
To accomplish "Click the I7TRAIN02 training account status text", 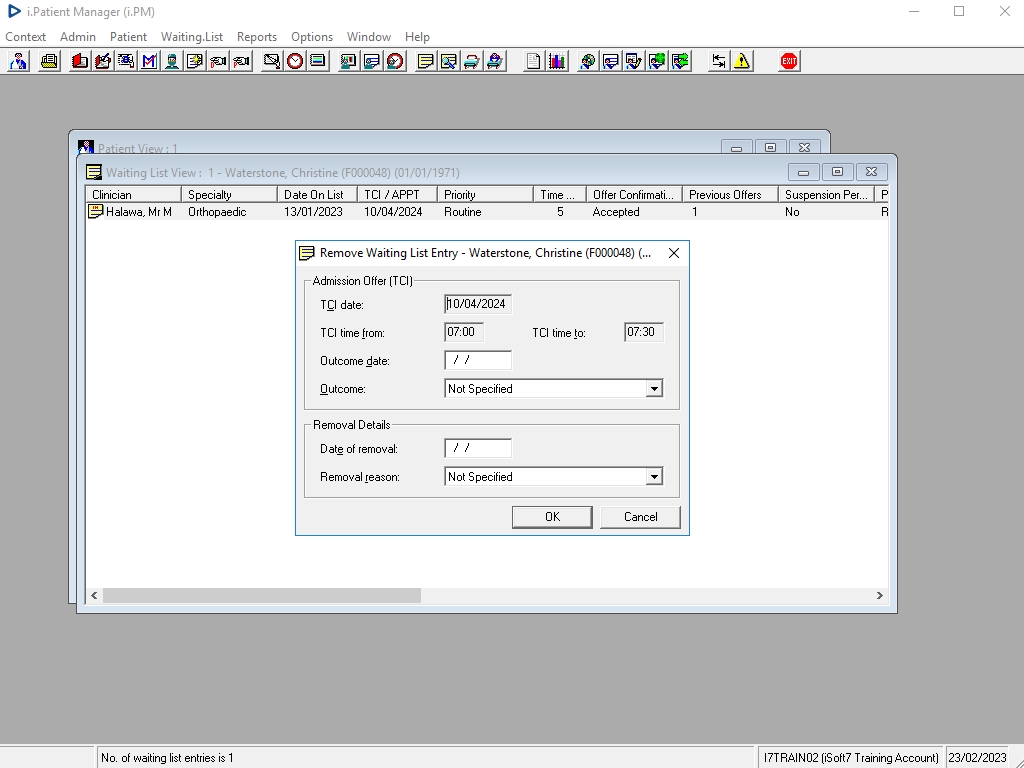I will point(851,758).
